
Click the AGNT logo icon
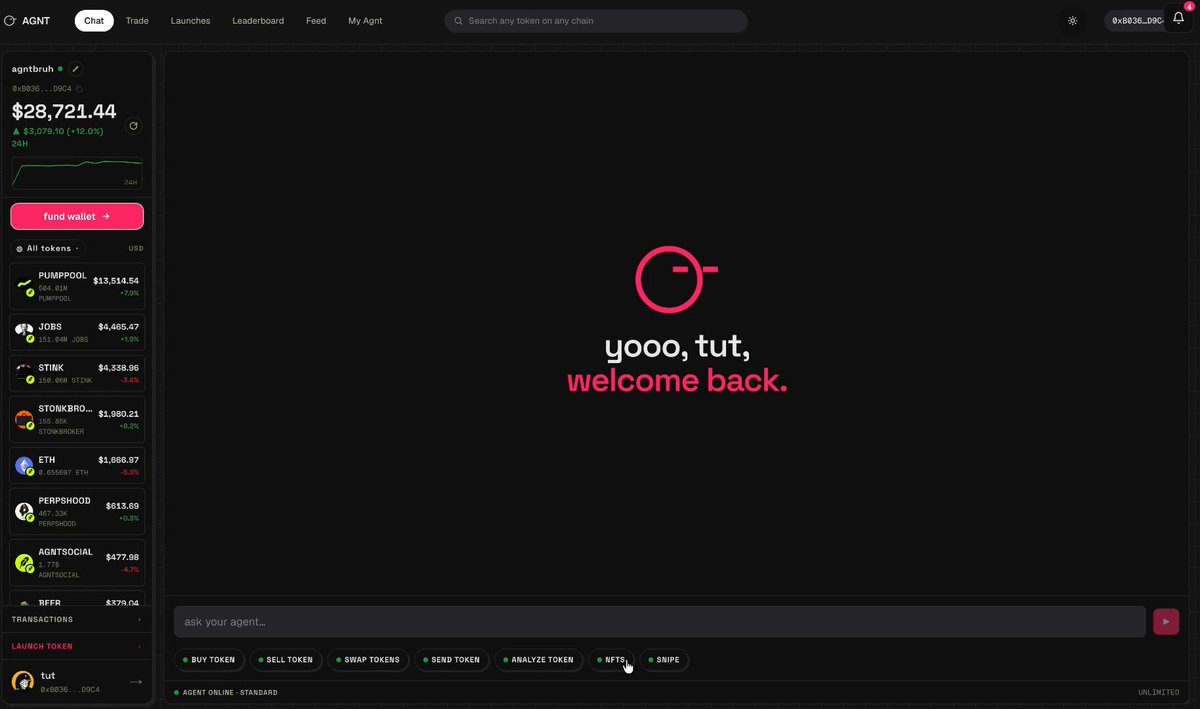10,20
